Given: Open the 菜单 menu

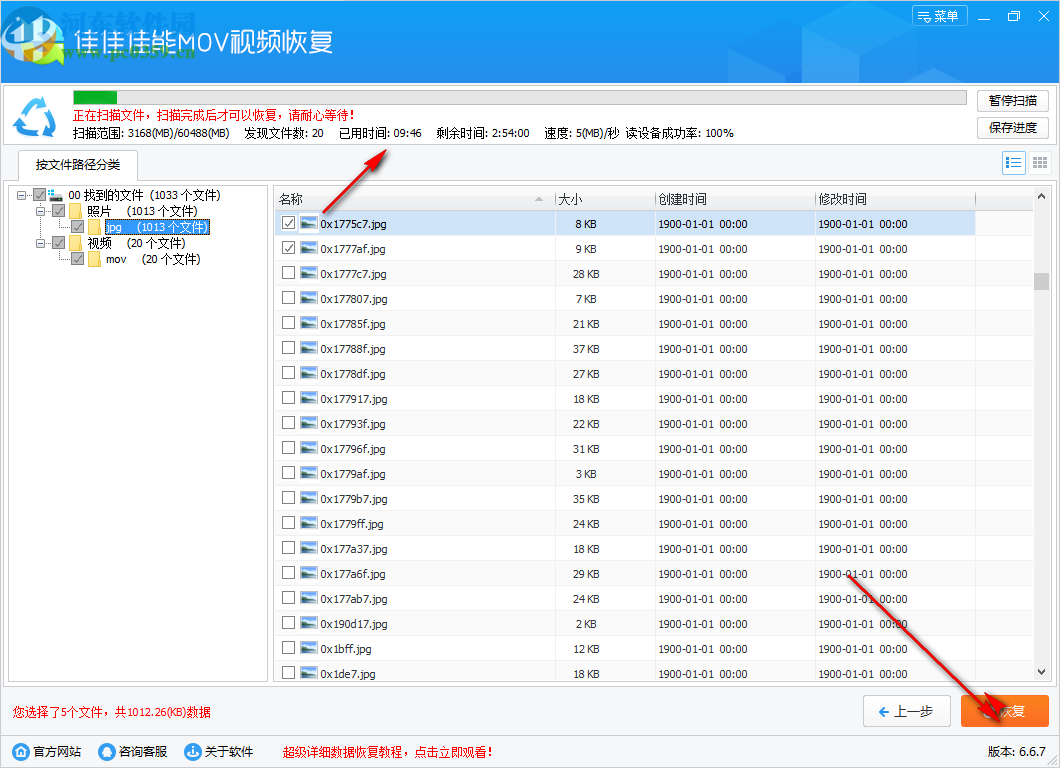Looking at the screenshot, I should 939,16.
